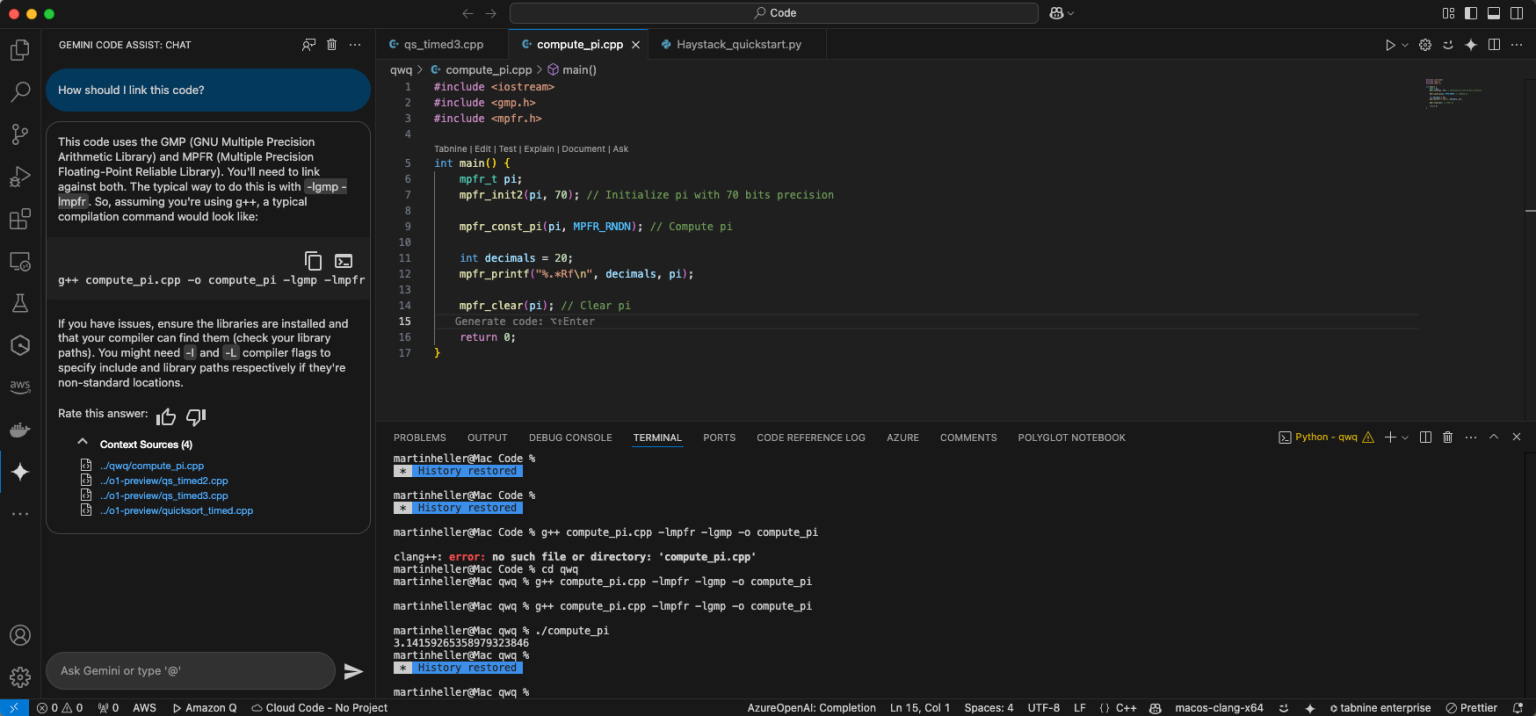Open the Docker view in the activity bar
1536x716 pixels.
[19, 429]
